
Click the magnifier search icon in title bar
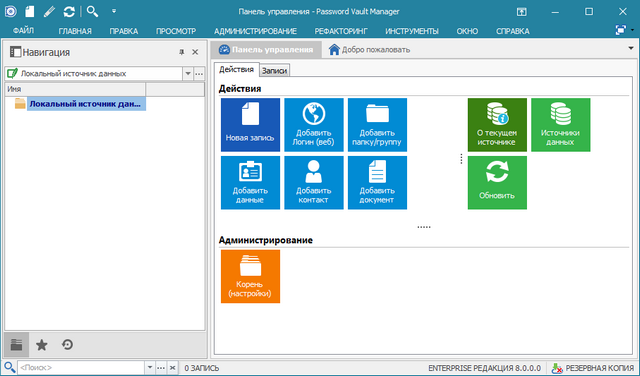point(92,11)
